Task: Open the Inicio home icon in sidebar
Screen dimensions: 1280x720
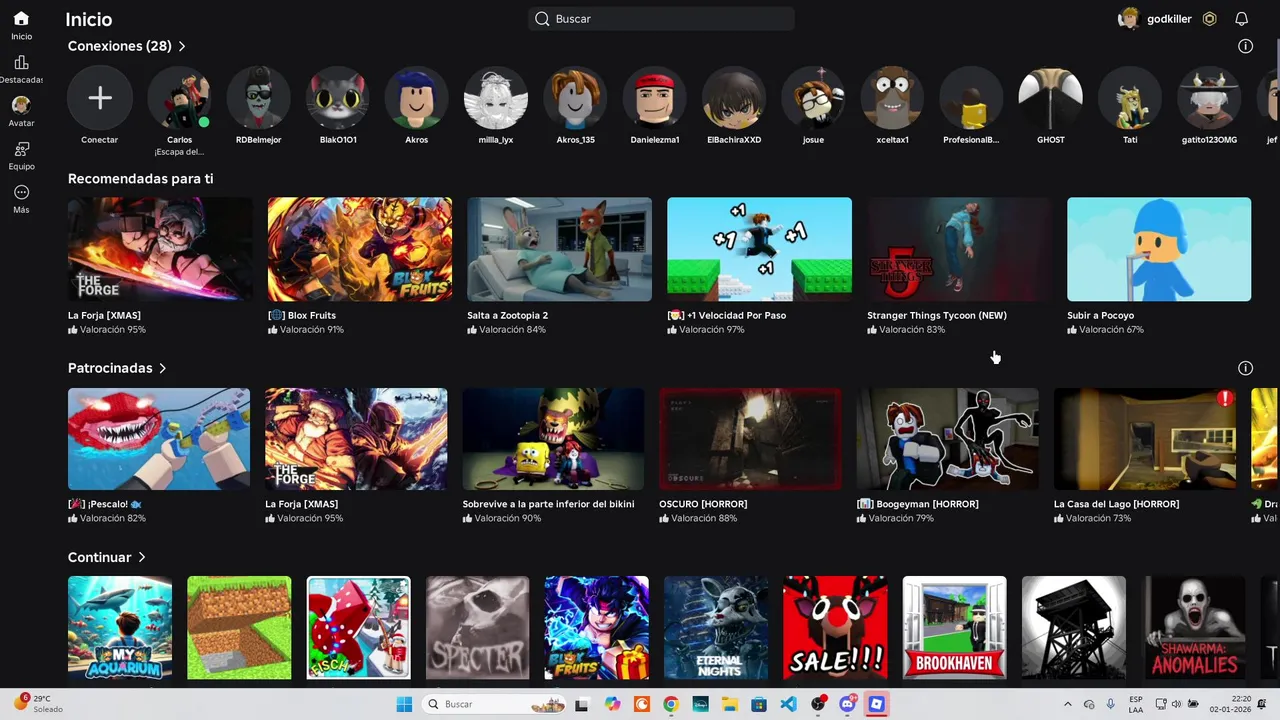Action: click(x=21, y=19)
